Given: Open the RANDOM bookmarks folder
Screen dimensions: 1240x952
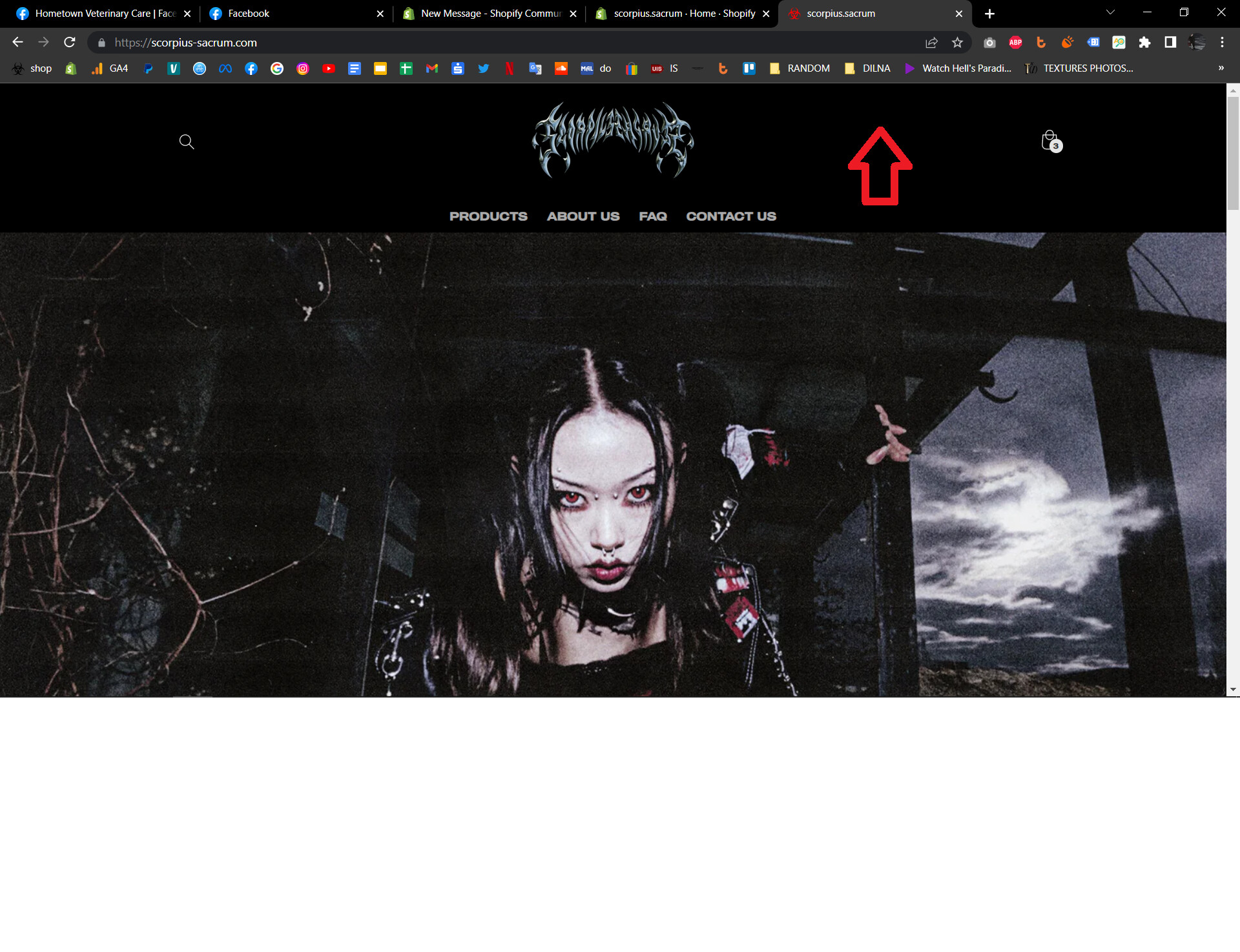Looking at the screenshot, I should (x=800, y=68).
